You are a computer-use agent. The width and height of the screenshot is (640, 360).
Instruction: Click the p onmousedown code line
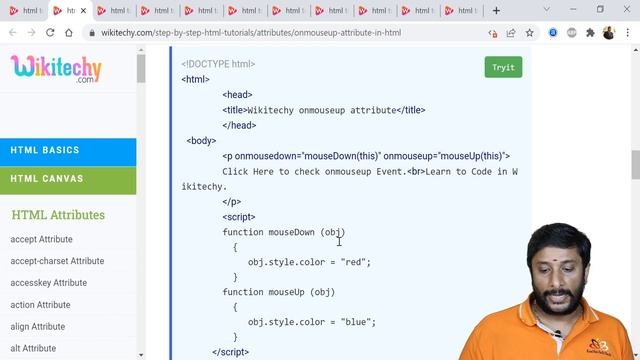366,156
